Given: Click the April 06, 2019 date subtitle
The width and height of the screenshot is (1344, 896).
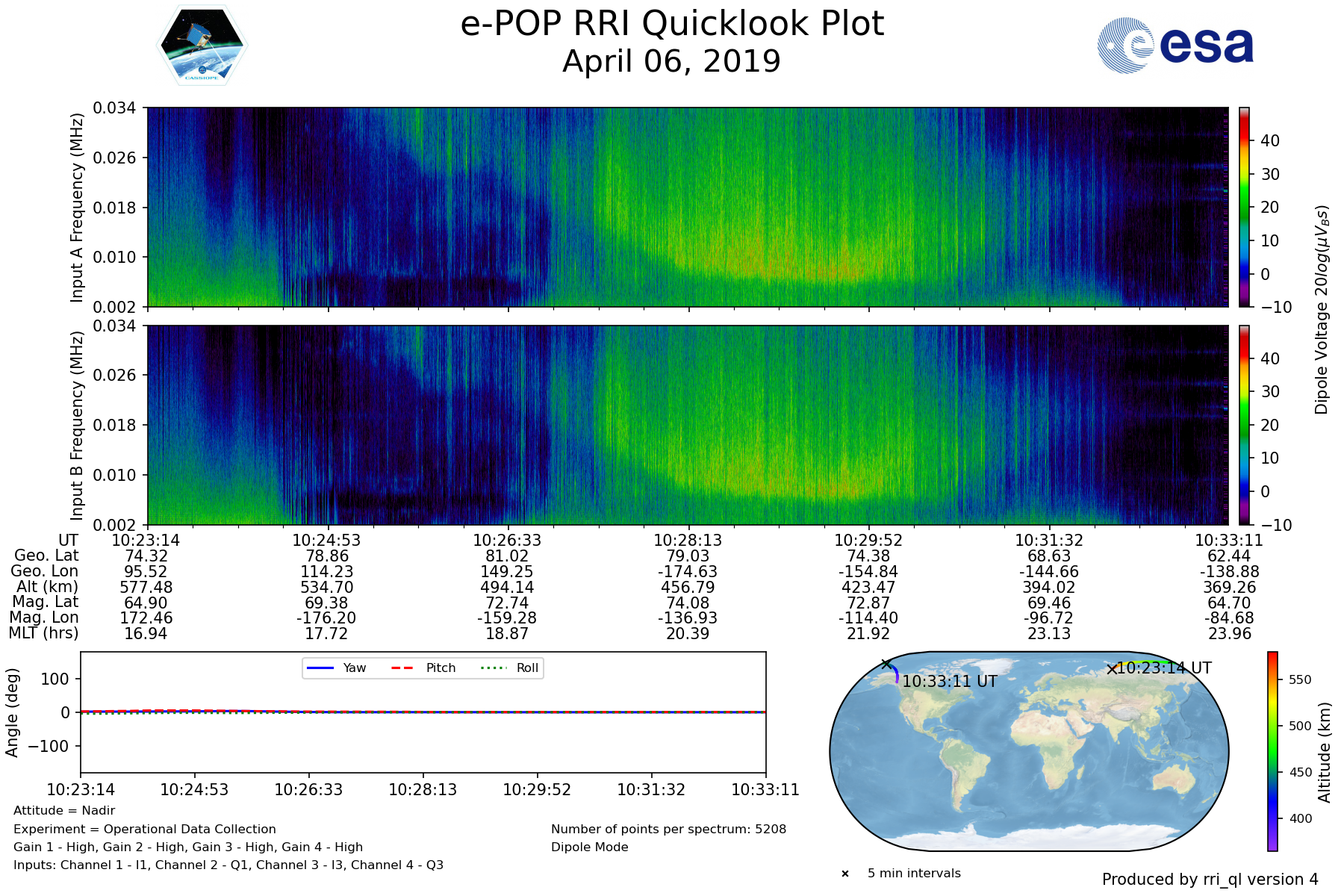Looking at the screenshot, I should click(672, 61).
